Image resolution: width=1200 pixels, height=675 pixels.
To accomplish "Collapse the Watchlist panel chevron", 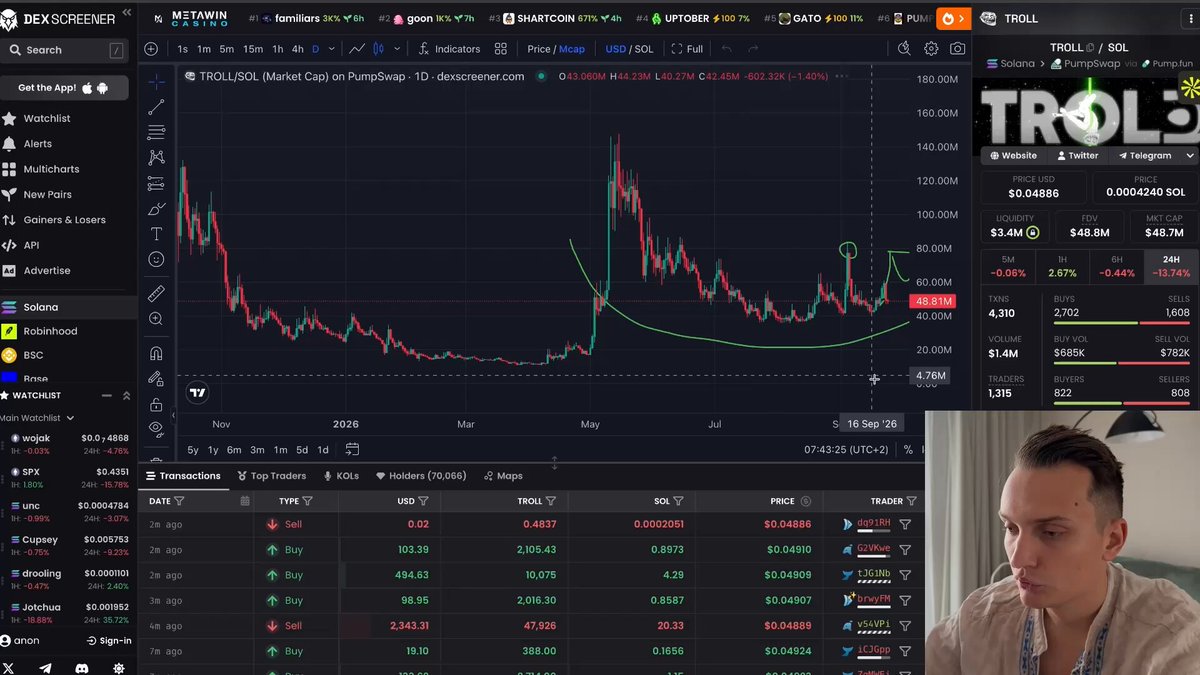I will click(x=126, y=396).
